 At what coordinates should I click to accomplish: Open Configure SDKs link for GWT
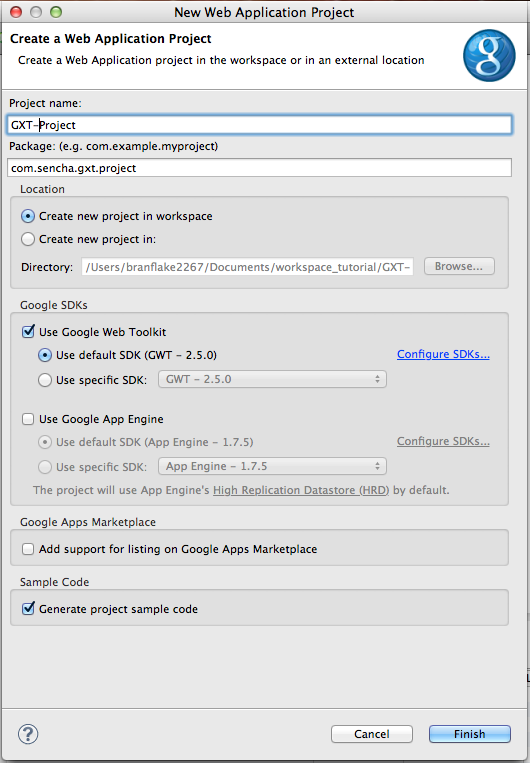[x=443, y=354]
